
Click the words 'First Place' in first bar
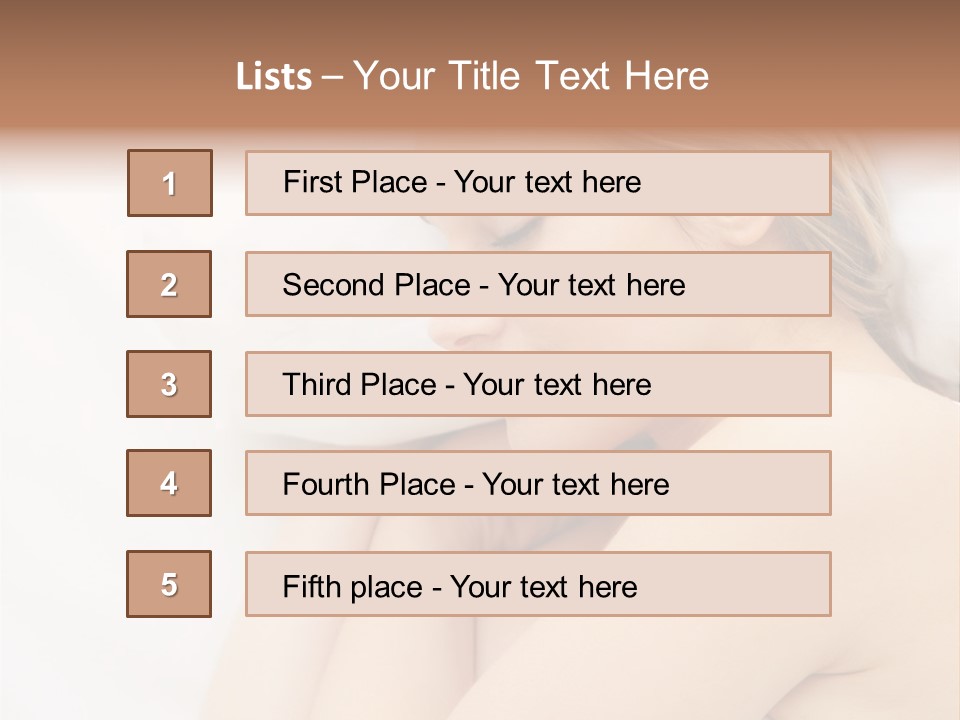click(x=355, y=182)
